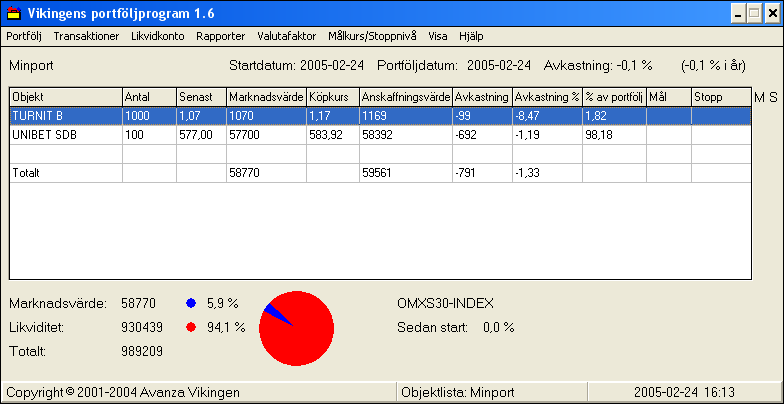This screenshot has height=404, width=784.
Task: Click the Avkastning column header
Action: click(x=482, y=97)
